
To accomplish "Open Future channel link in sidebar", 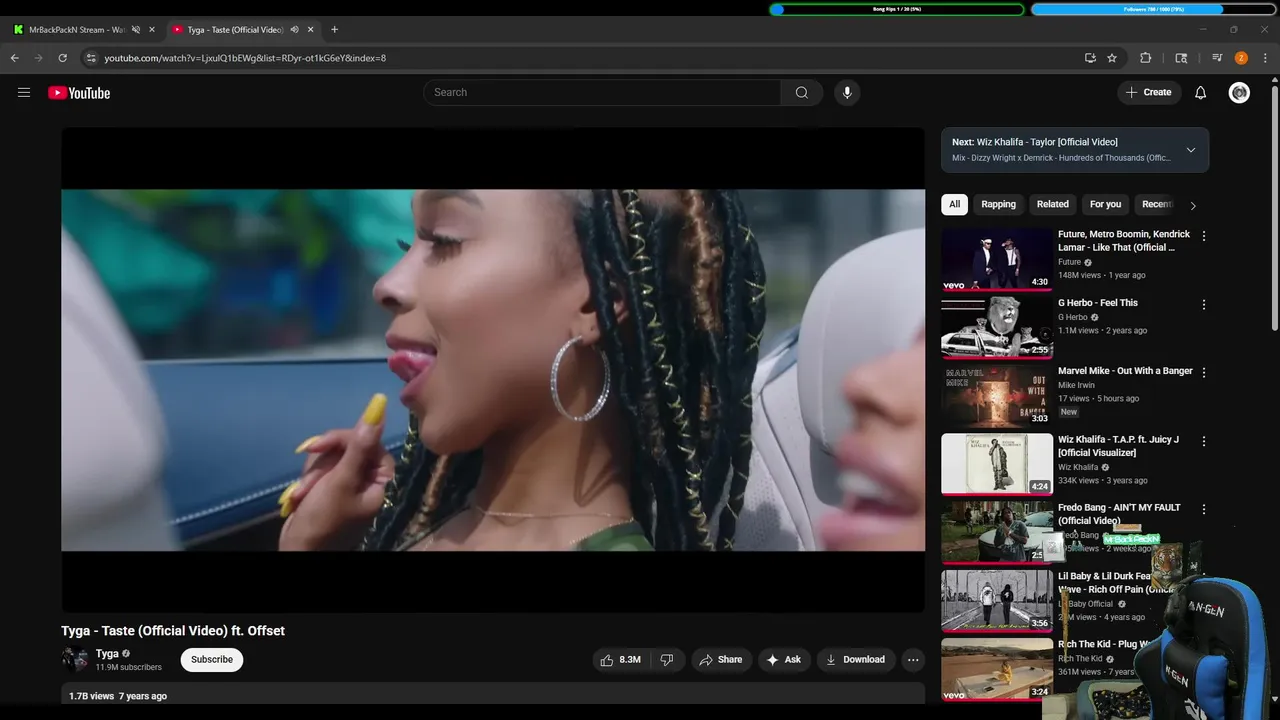I will point(1069,262).
